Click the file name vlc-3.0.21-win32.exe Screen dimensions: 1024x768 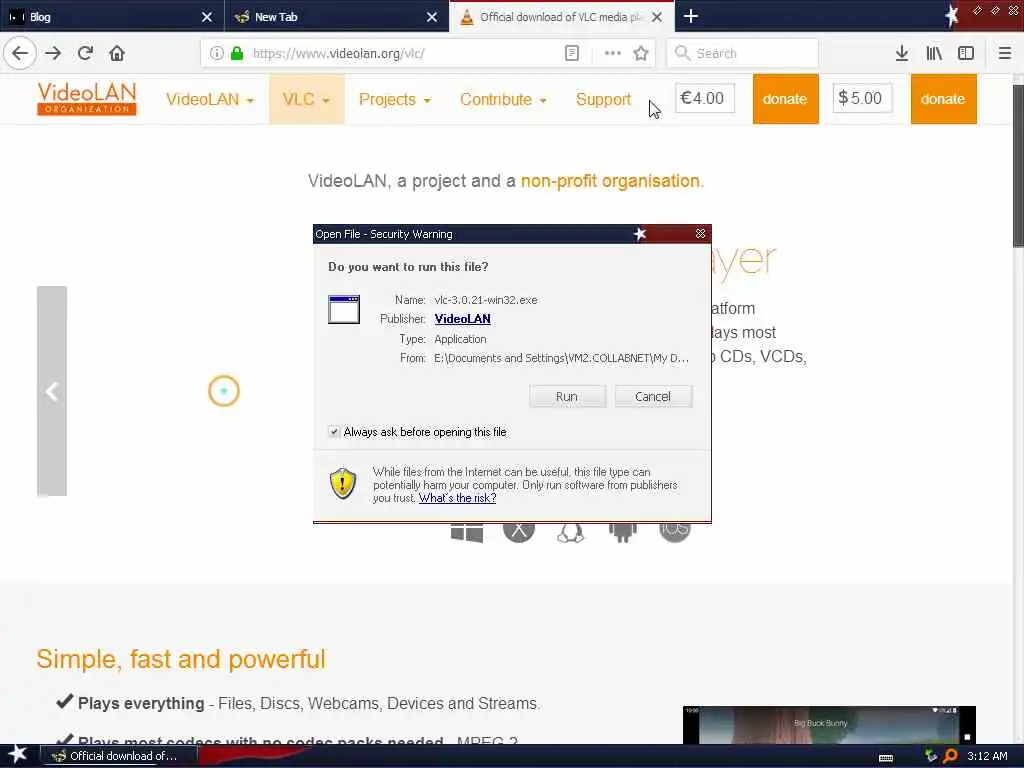click(486, 300)
